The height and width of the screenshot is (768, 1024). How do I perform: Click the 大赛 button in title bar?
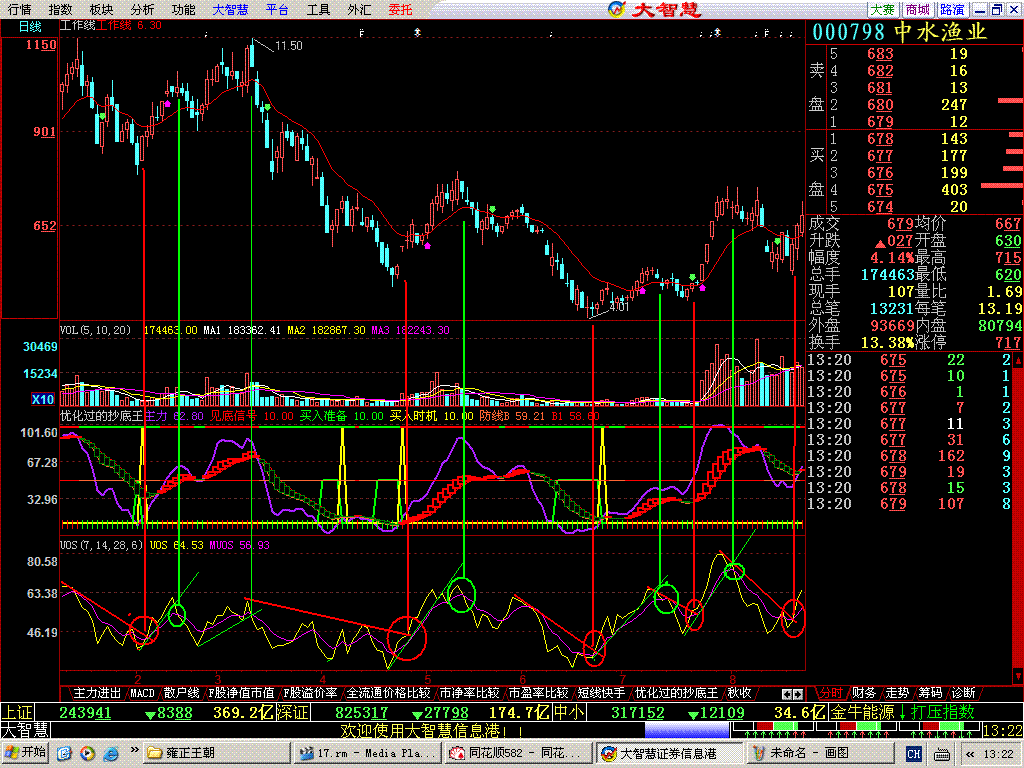tap(882, 9)
